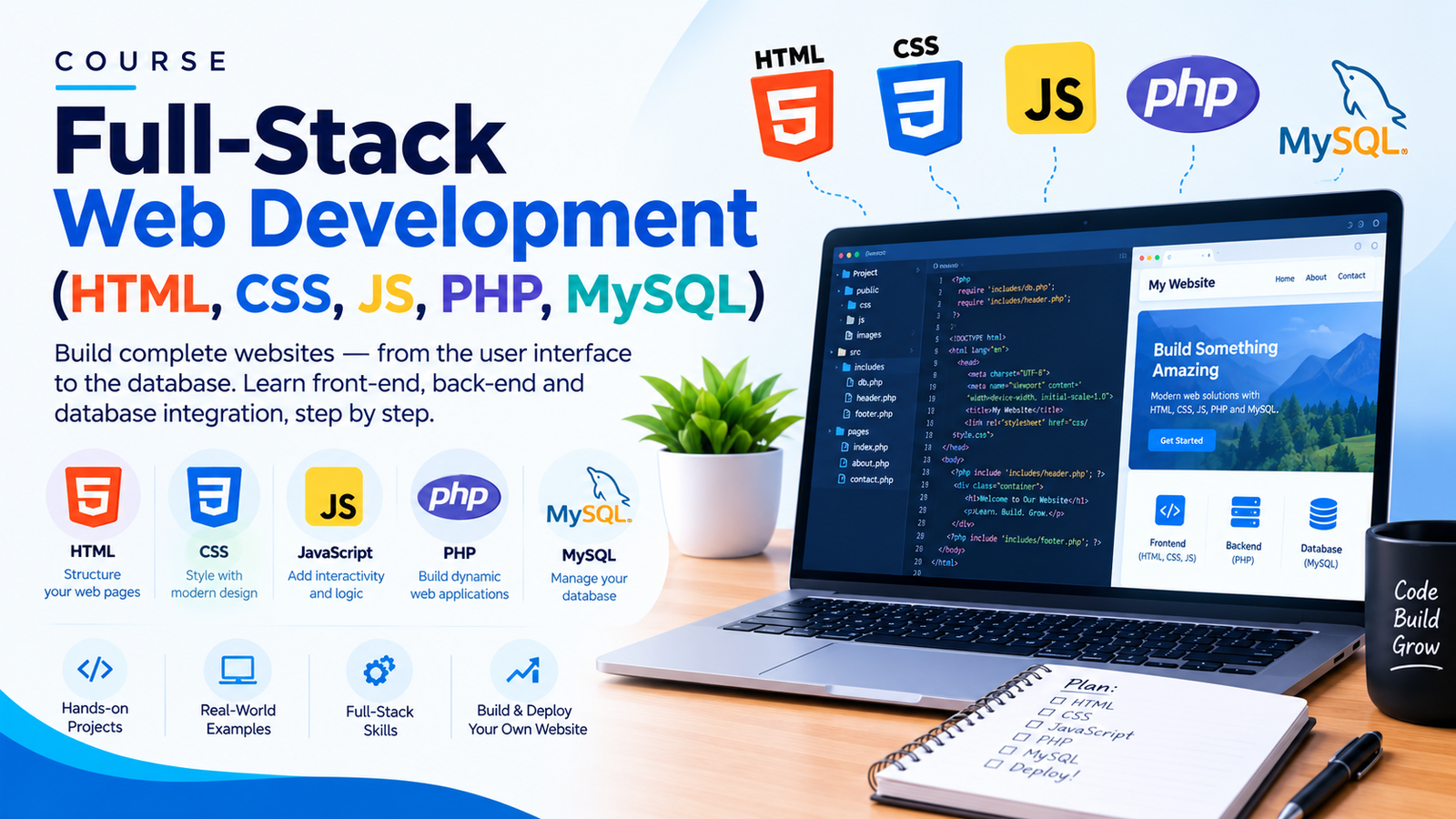The width and height of the screenshot is (1456, 819).
Task: Open contact.php in the file tree
Action: click(865, 480)
